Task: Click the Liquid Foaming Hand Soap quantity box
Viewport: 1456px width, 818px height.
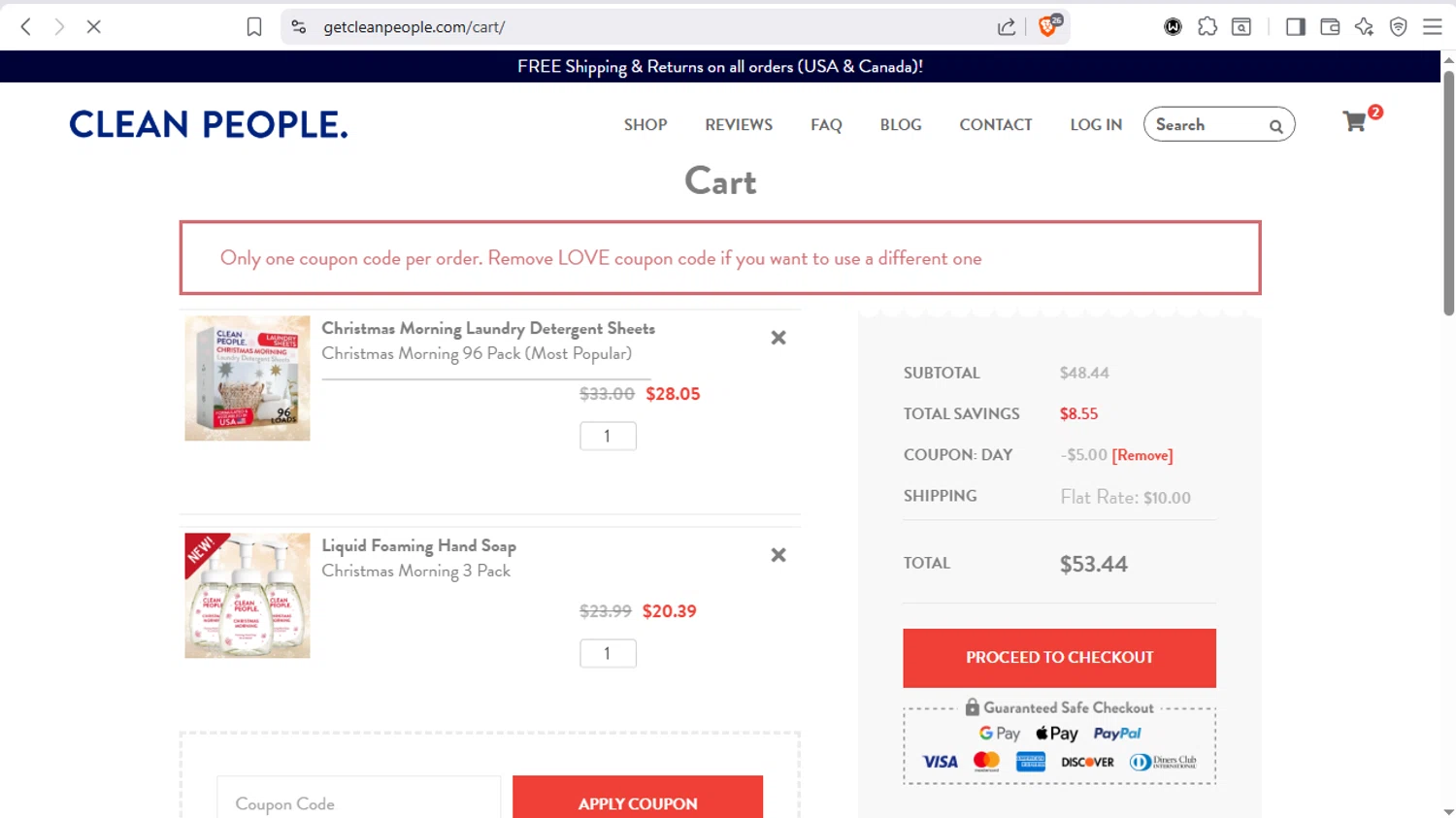Action: [608, 653]
